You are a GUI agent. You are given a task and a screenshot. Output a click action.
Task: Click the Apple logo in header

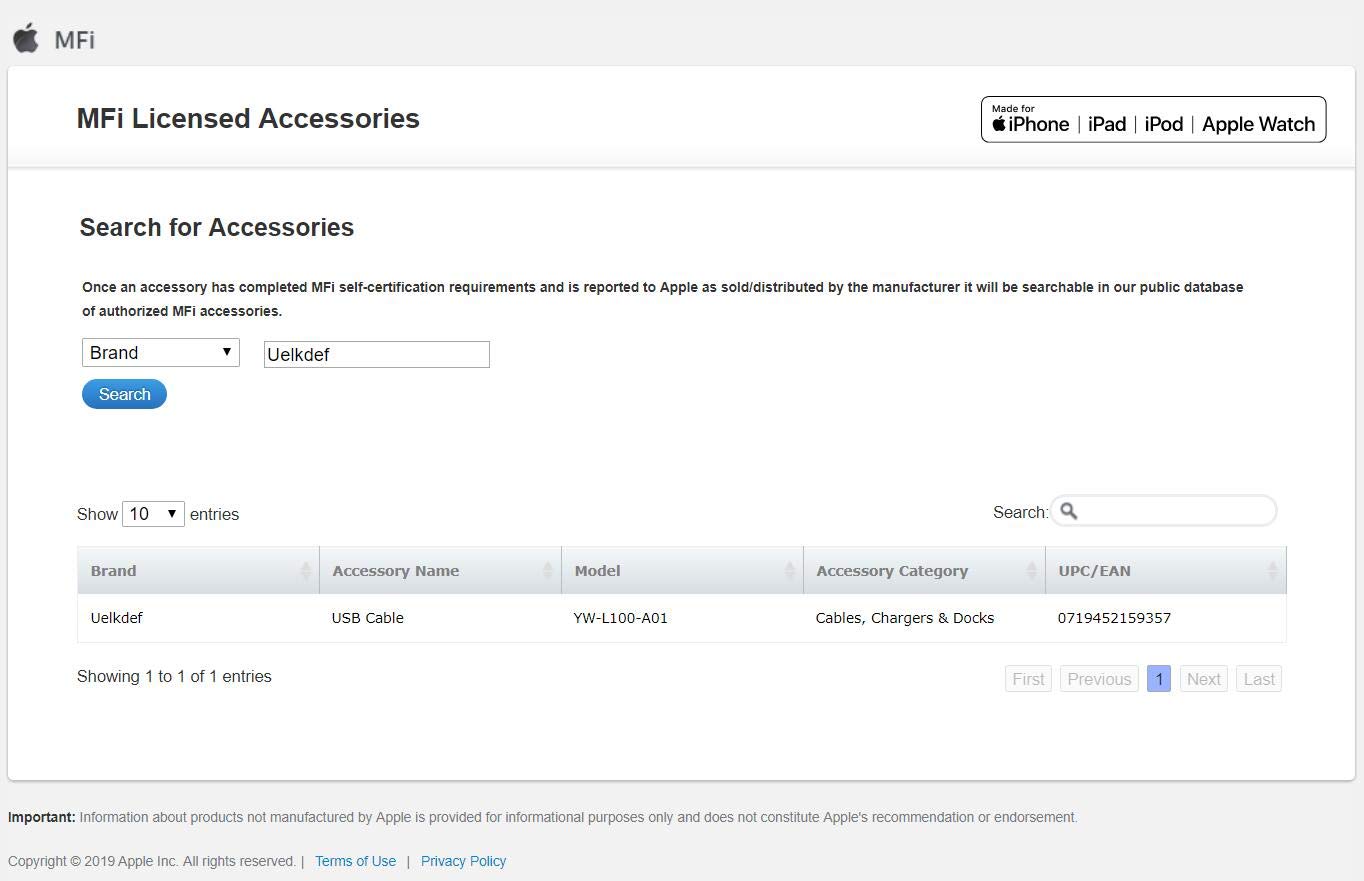tap(26, 38)
